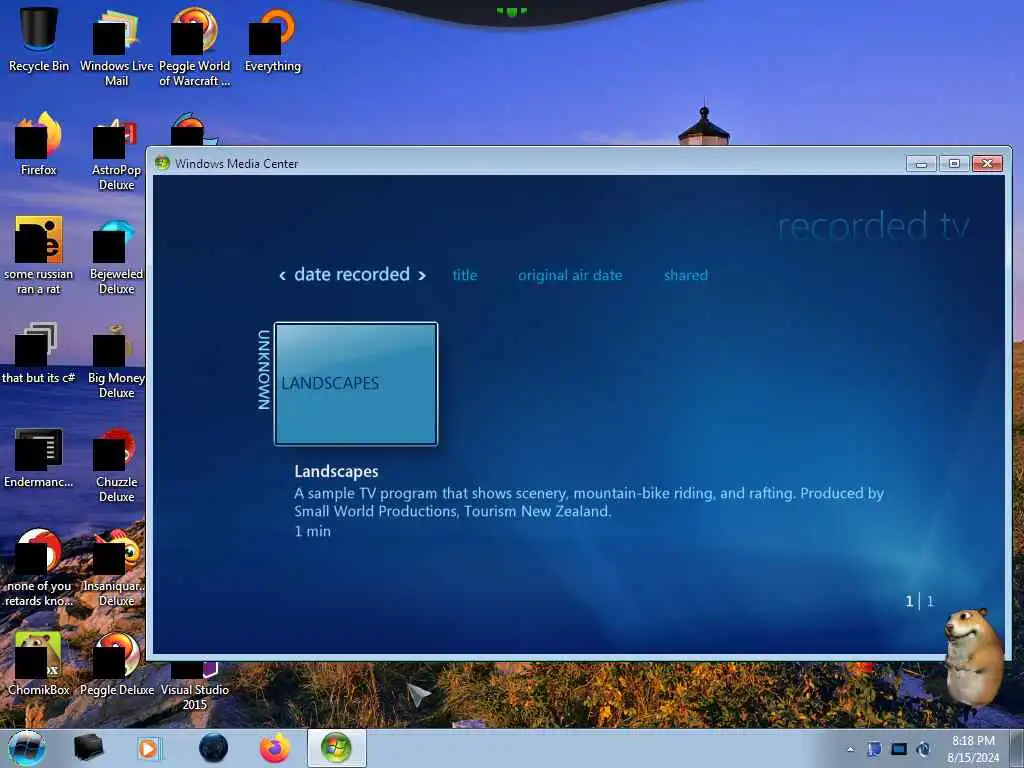The image size is (1024, 768).
Task: Click the '1 min' duration text
Action: pos(312,531)
